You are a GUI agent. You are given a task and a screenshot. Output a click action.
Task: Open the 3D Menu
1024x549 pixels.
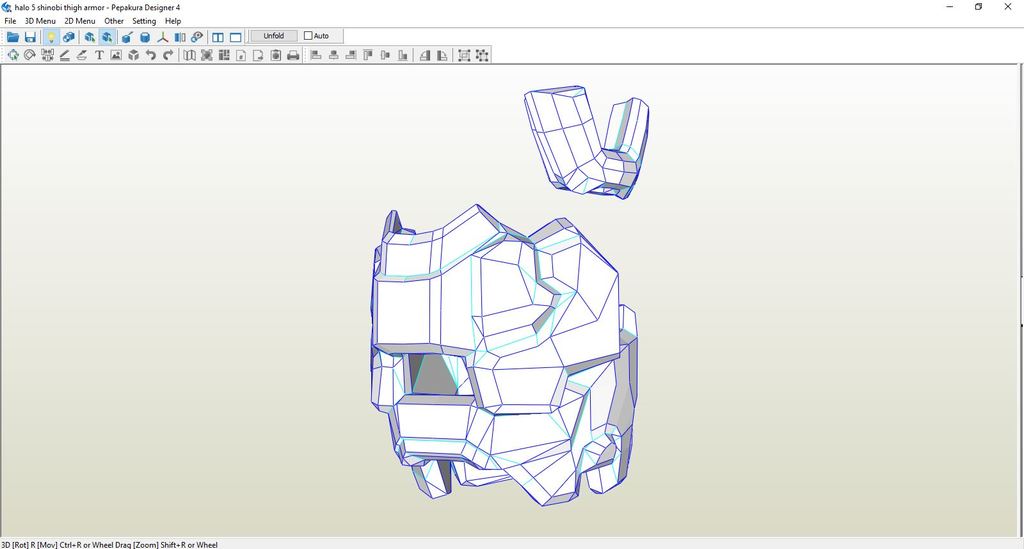coord(40,21)
